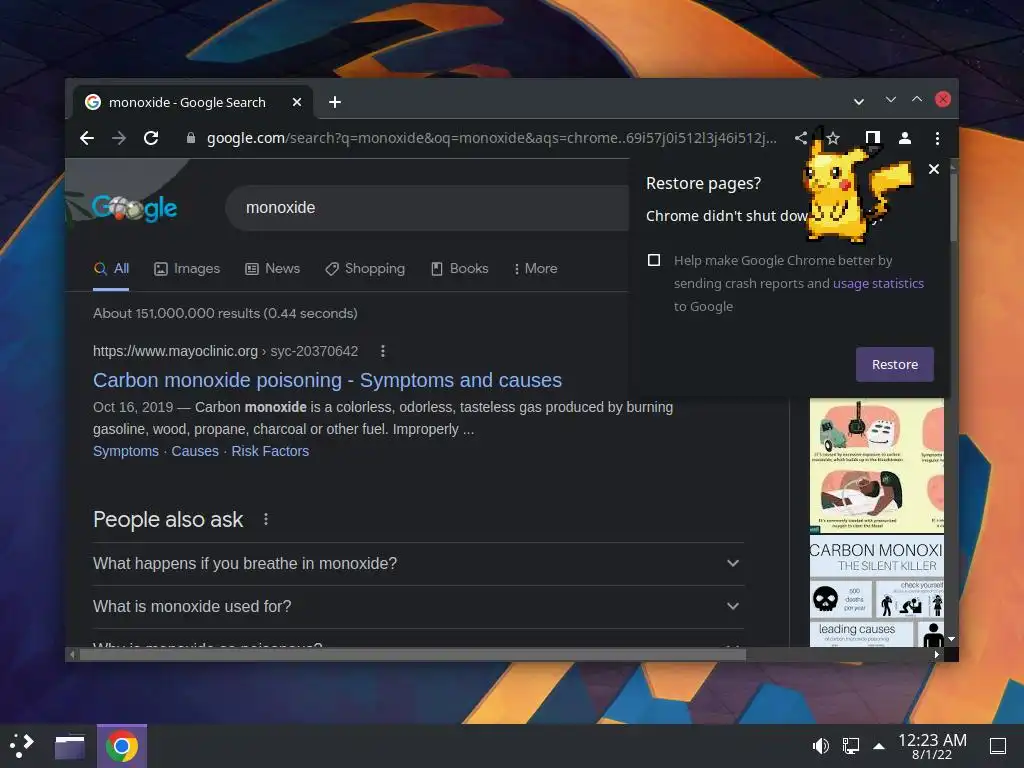Open Chrome's three-dot menu
1024x768 pixels.
pos(937,138)
